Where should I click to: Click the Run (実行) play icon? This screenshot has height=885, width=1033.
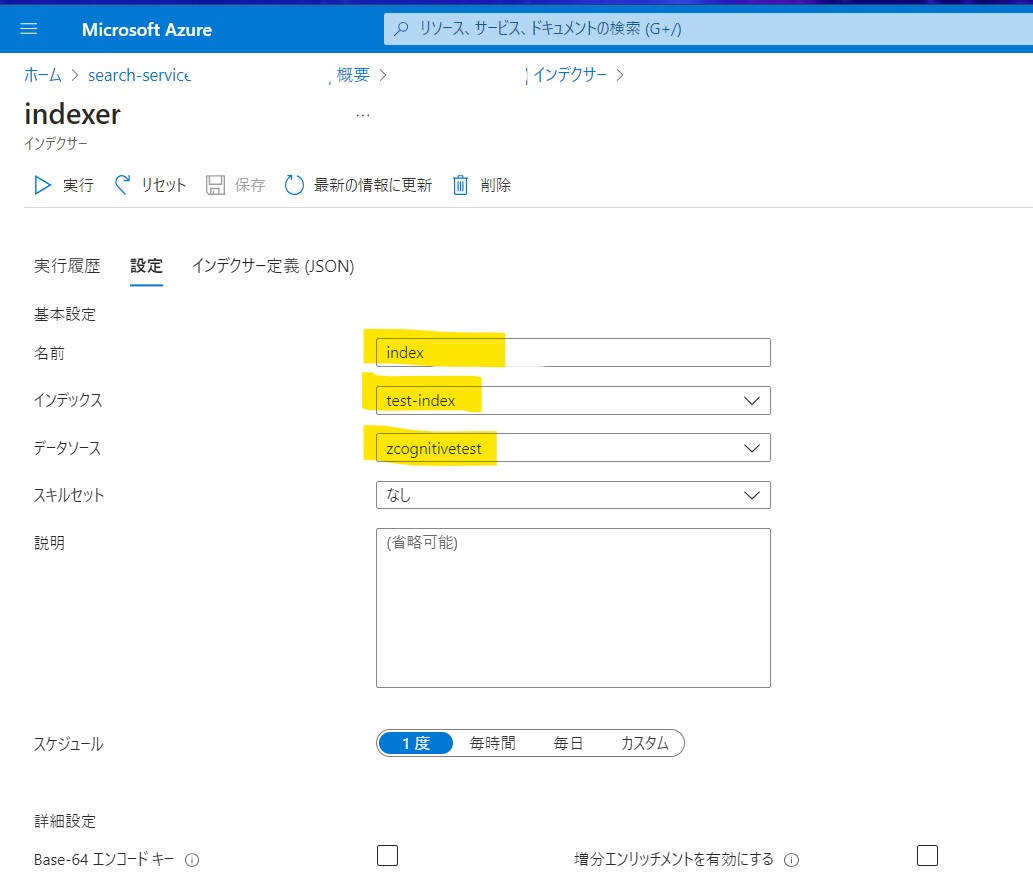(x=42, y=185)
